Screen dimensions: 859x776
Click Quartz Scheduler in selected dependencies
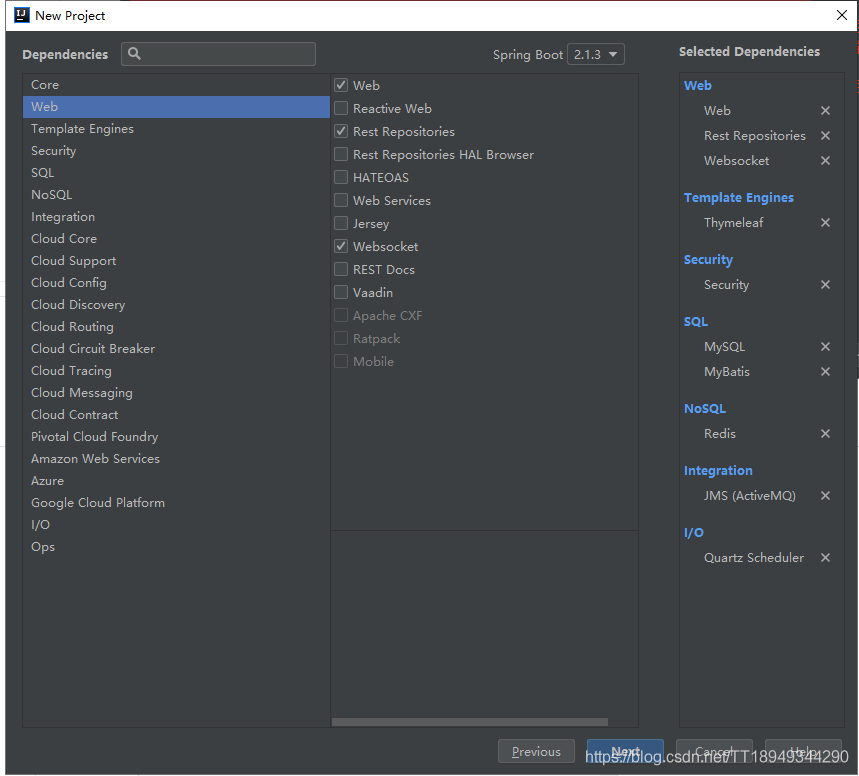[754, 558]
